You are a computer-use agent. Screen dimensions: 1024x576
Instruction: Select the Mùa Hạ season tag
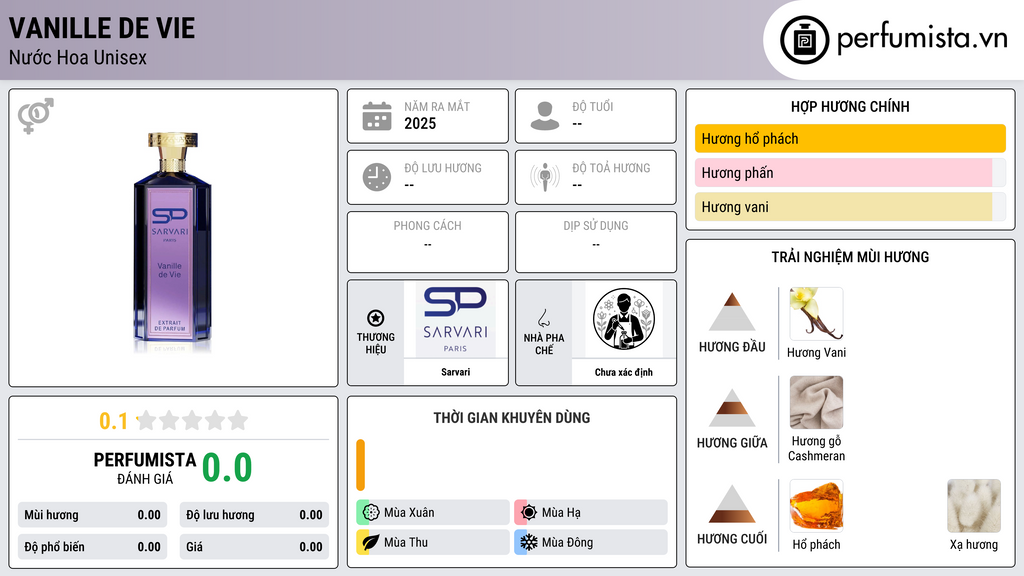[x=591, y=513]
